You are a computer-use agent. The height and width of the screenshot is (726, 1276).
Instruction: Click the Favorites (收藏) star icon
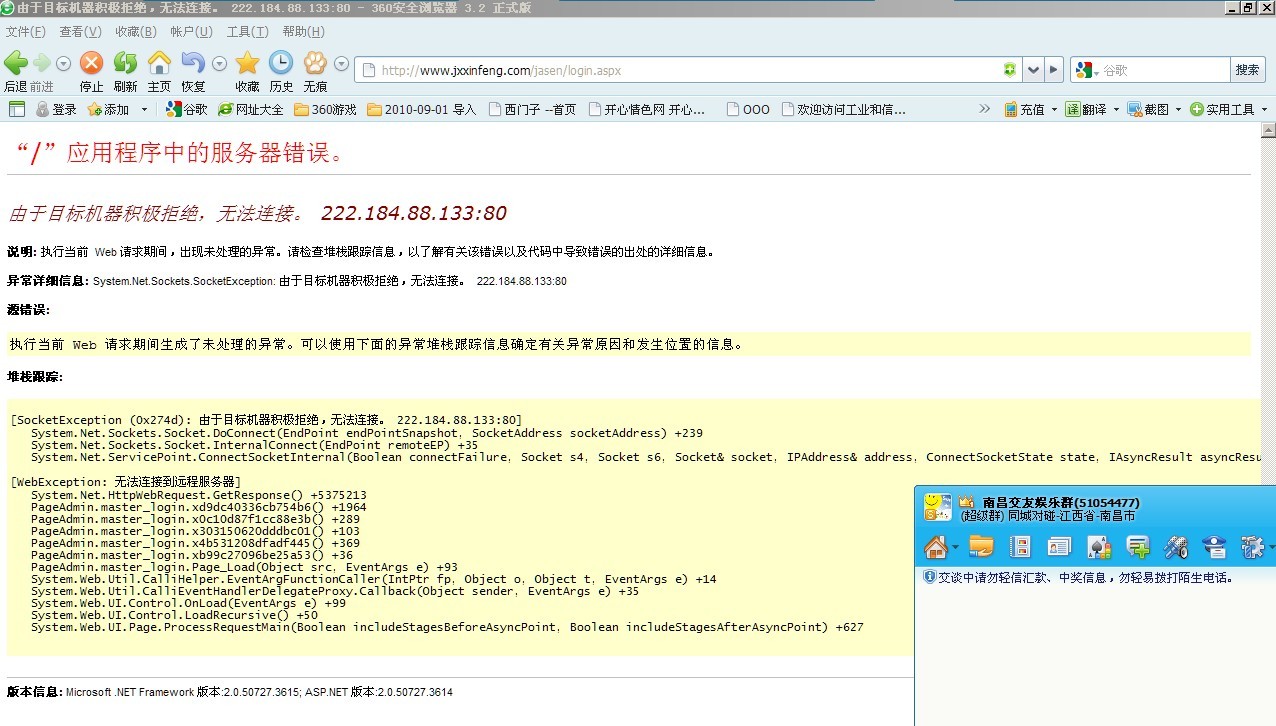[x=247, y=64]
